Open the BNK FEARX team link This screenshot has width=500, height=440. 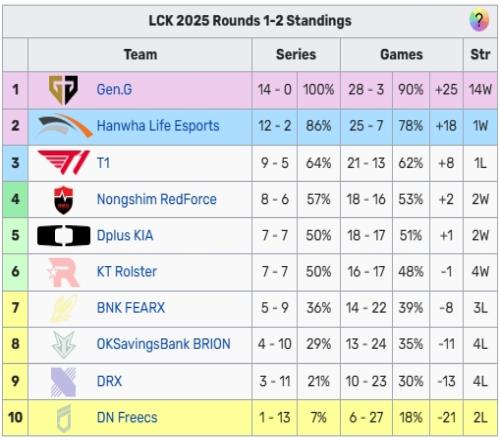tap(131, 308)
